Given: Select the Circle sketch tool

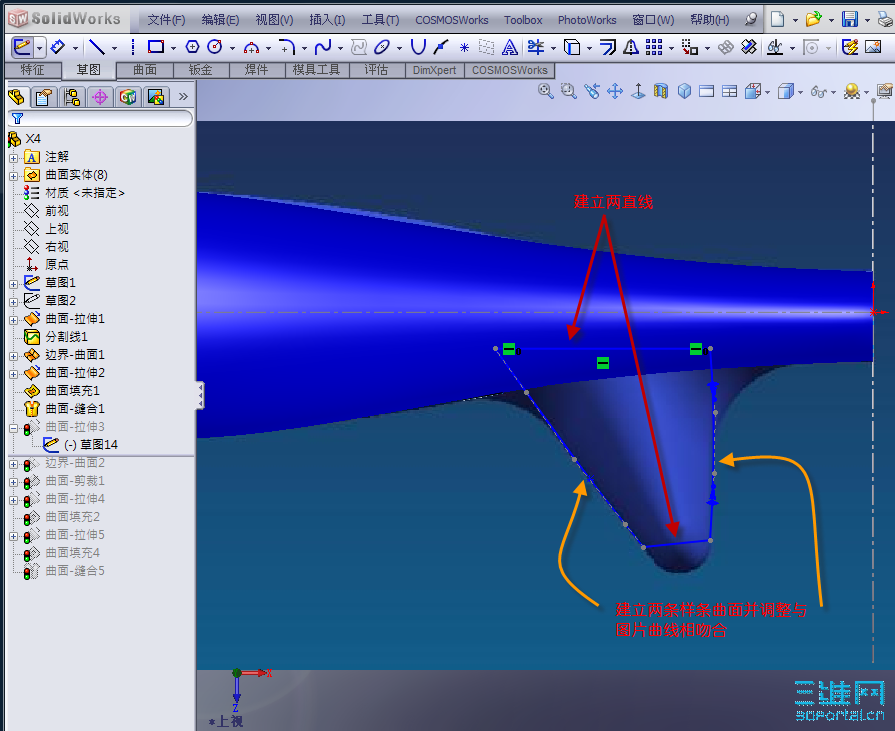Looking at the screenshot, I should click(215, 47).
